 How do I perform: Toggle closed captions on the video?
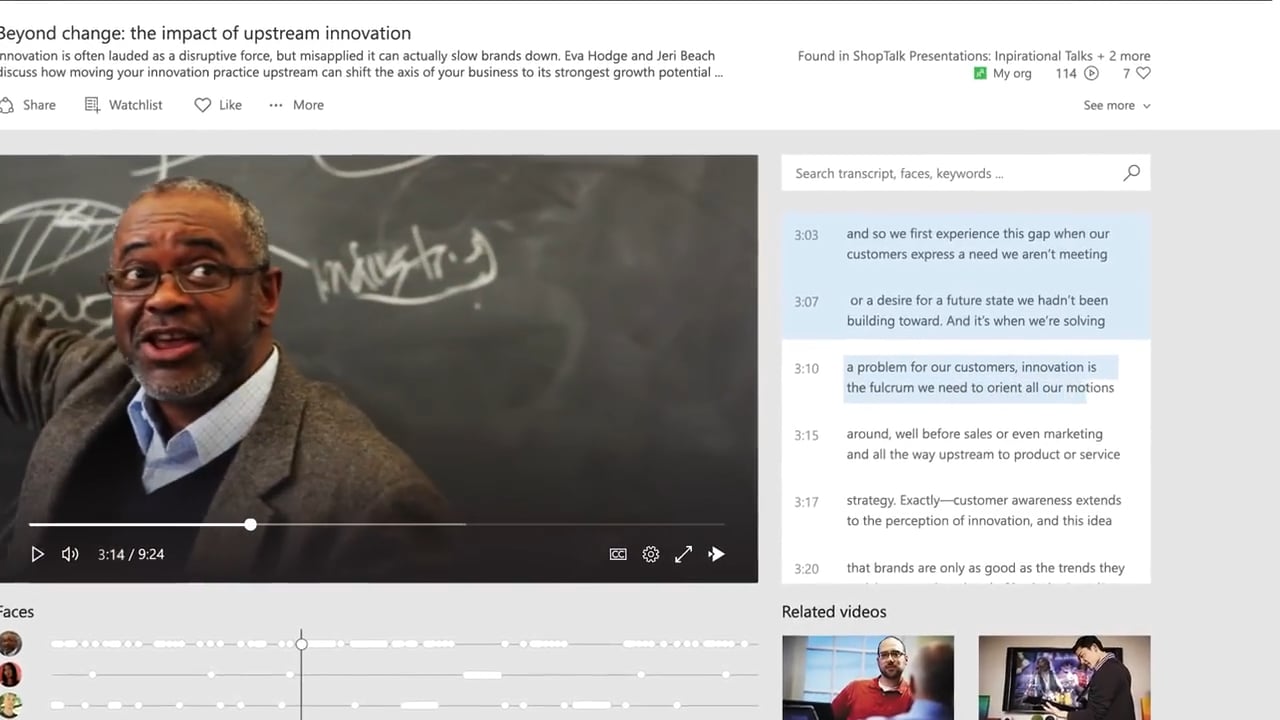pos(618,554)
